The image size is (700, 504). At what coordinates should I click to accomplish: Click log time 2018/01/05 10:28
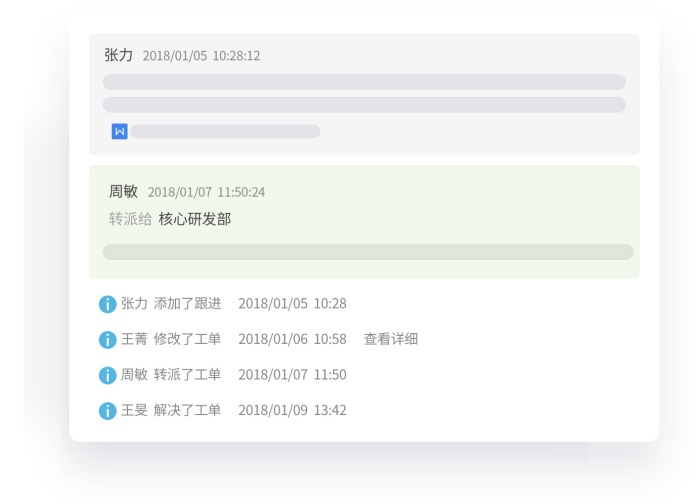point(292,304)
